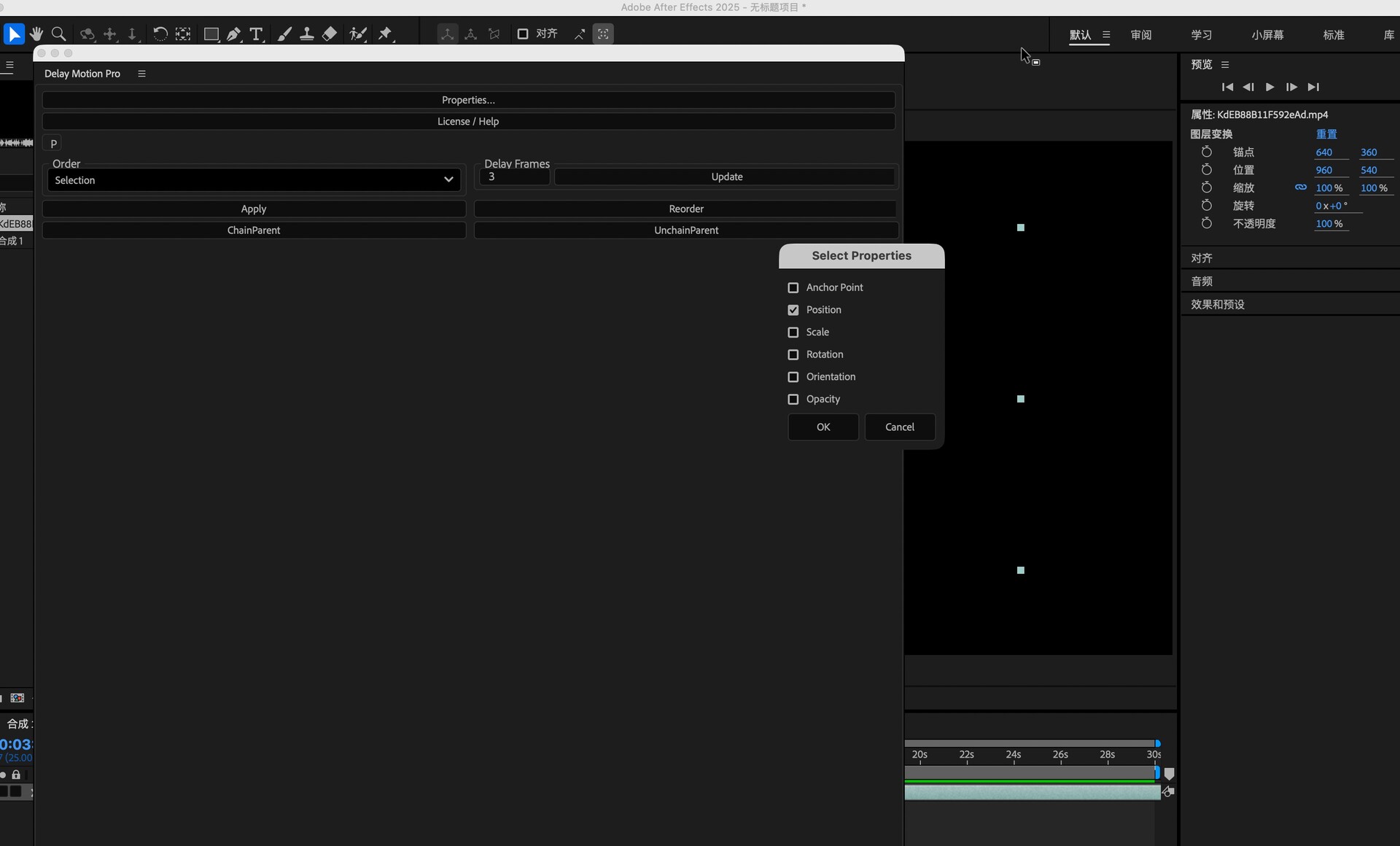Select the Pen tool
The height and width of the screenshot is (846, 1400).
point(233,34)
